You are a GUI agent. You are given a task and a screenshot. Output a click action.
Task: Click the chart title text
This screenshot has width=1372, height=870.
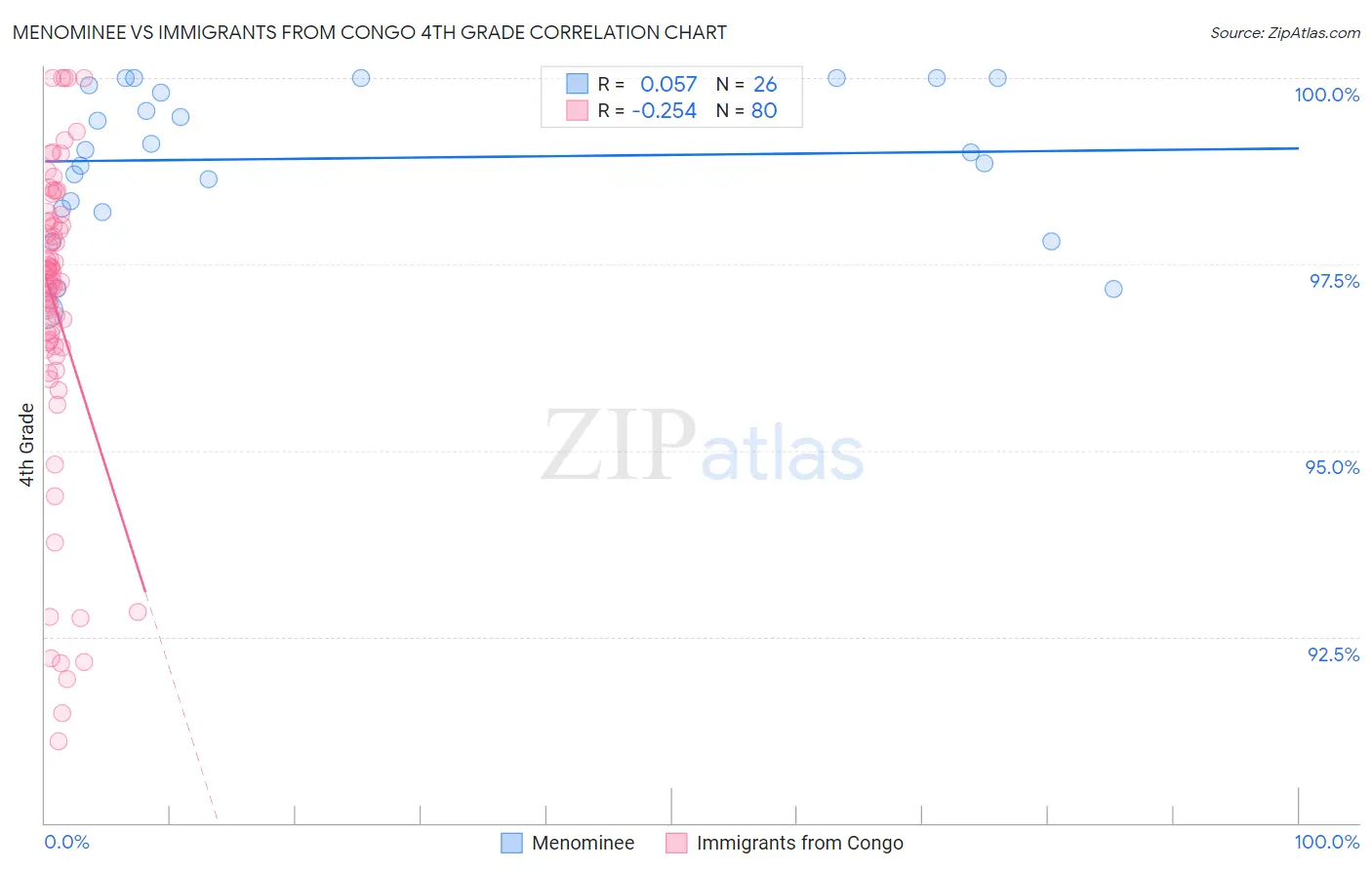click(x=370, y=32)
